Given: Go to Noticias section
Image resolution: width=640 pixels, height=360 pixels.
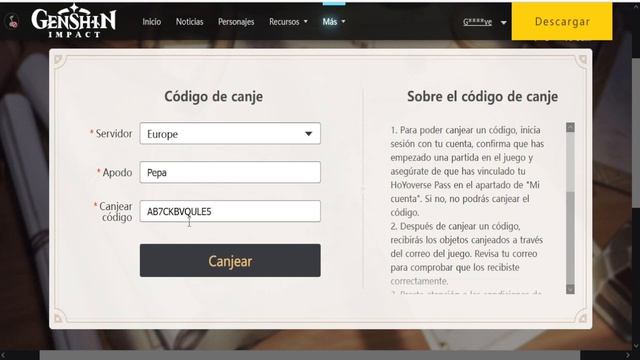Looking at the screenshot, I should click(x=189, y=22).
